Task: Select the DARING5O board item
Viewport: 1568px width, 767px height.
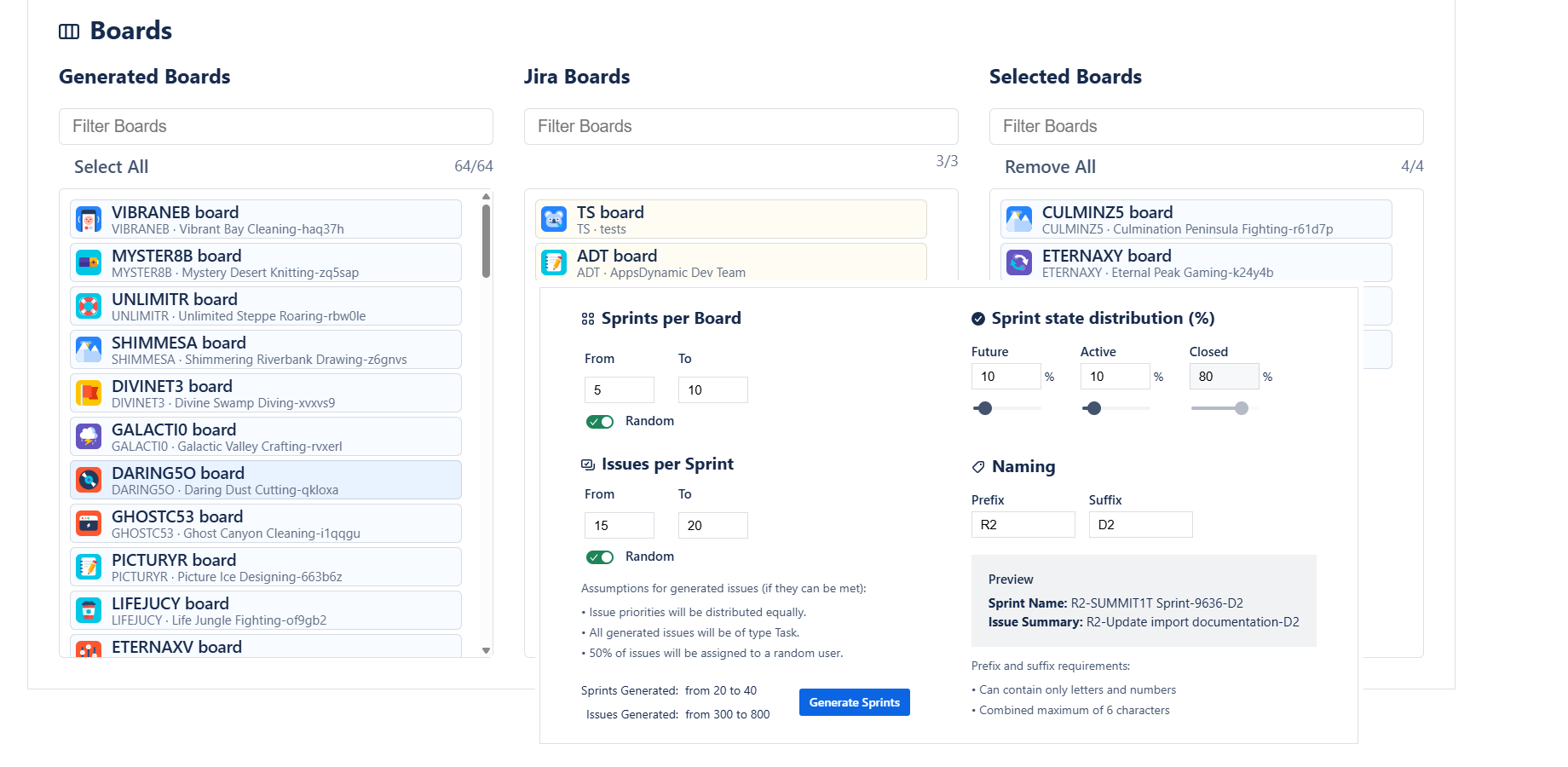Action: [x=266, y=481]
